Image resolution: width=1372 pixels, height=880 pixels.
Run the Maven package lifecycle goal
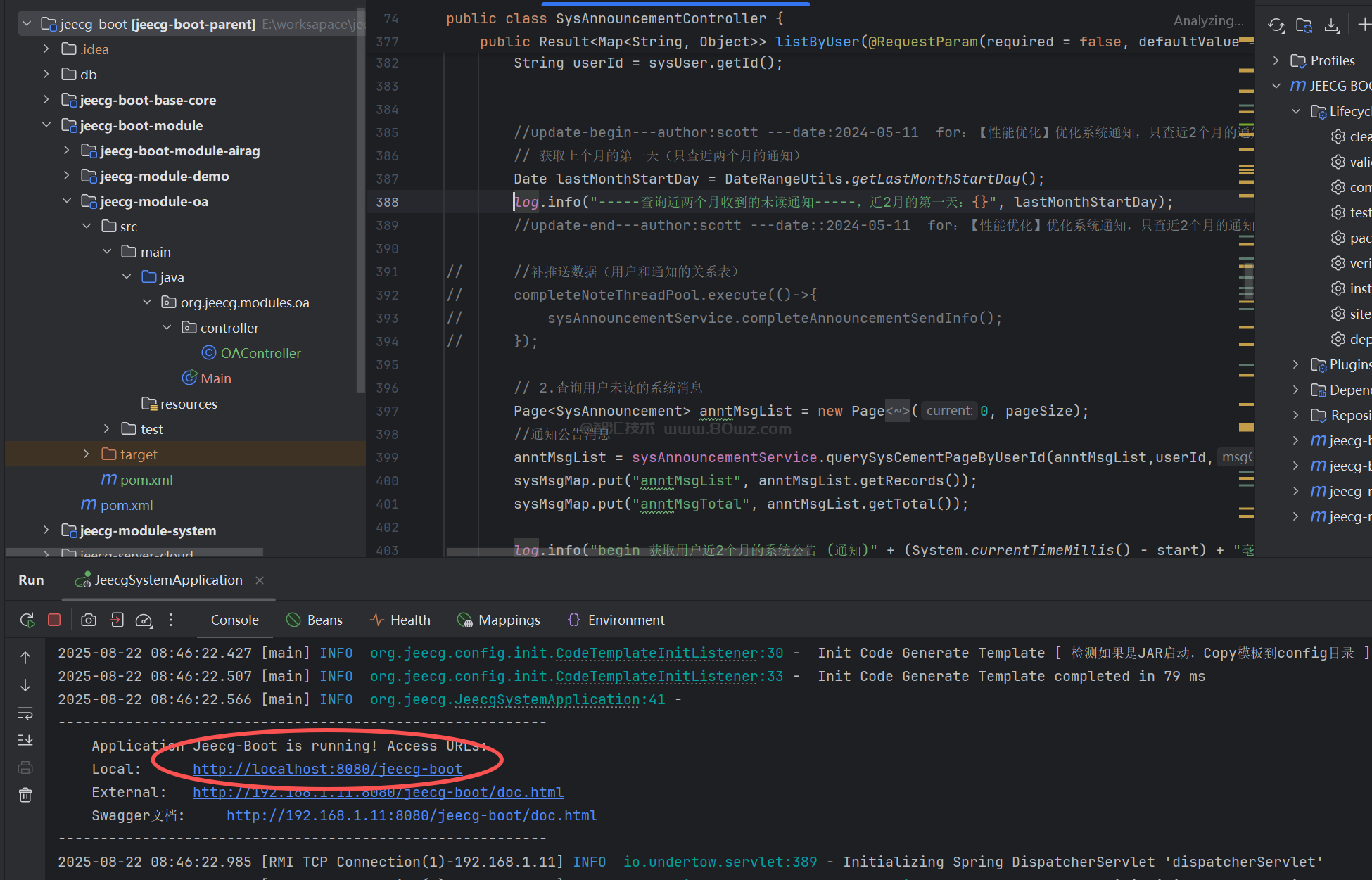click(1350, 238)
